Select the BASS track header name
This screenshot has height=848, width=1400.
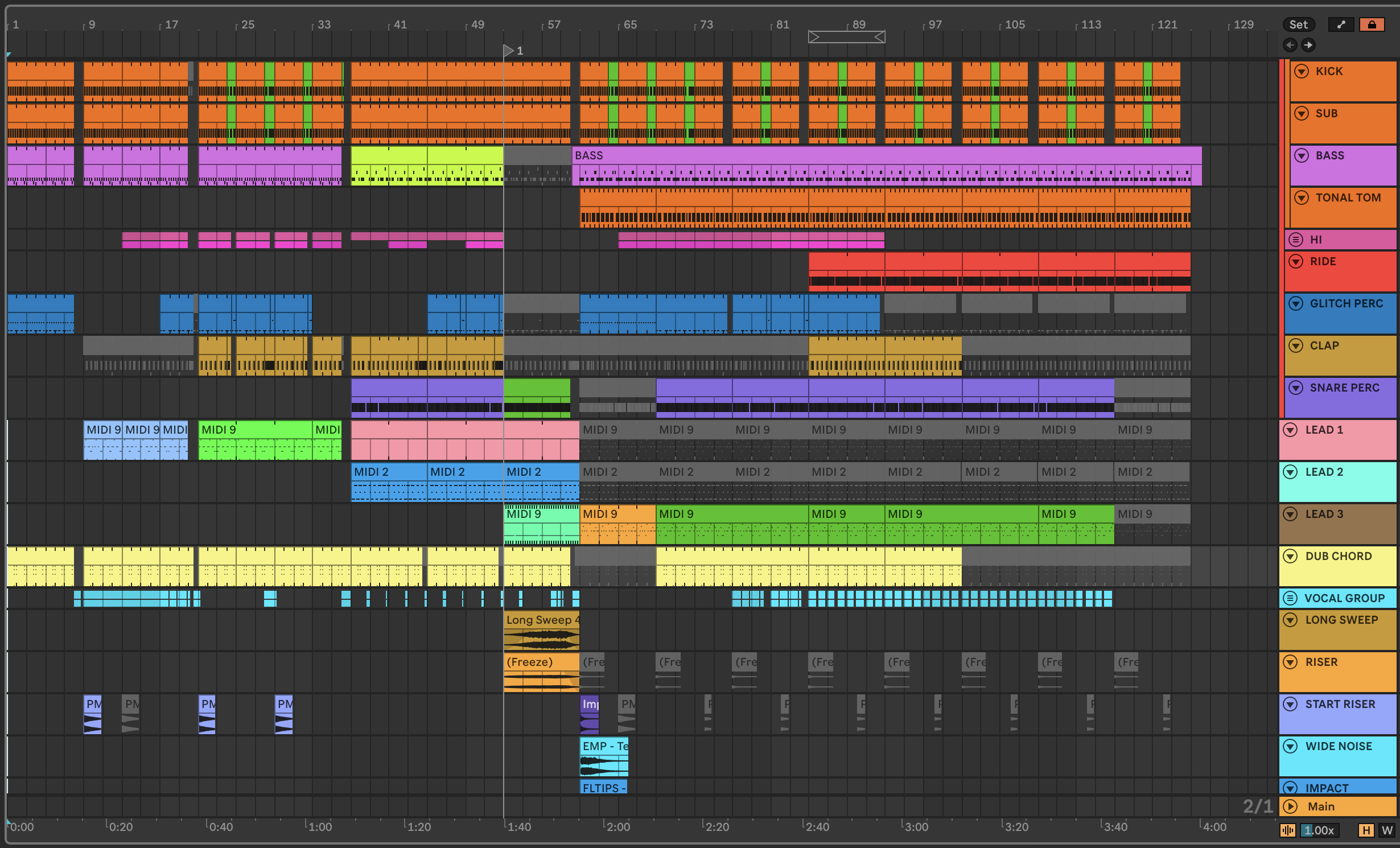click(x=1329, y=155)
